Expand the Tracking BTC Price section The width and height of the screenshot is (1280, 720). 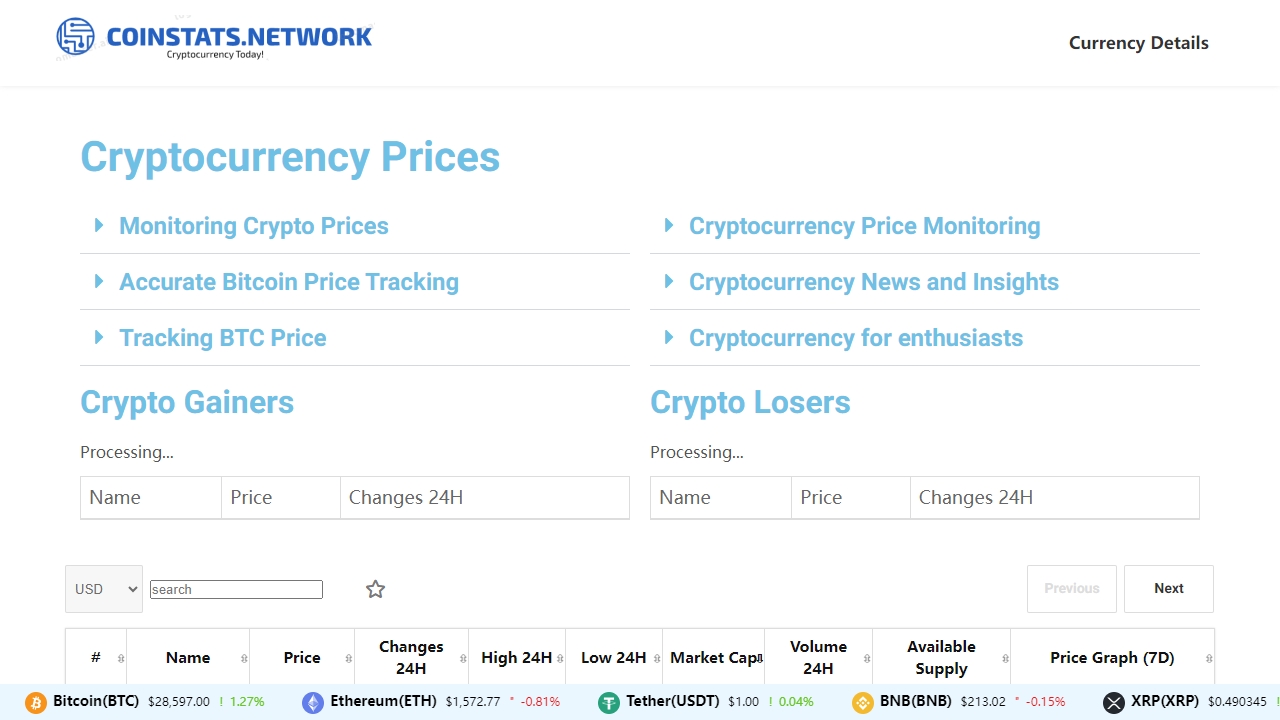click(x=223, y=338)
